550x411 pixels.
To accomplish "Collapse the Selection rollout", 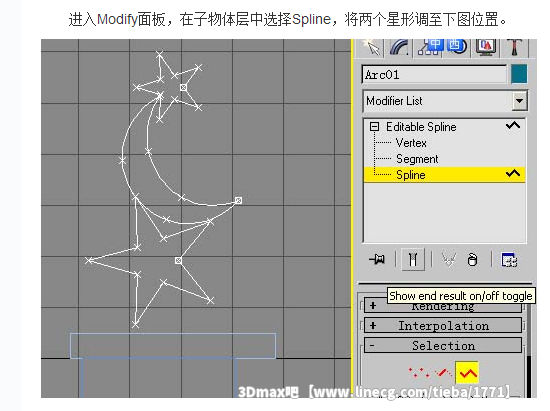I will (443, 346).
